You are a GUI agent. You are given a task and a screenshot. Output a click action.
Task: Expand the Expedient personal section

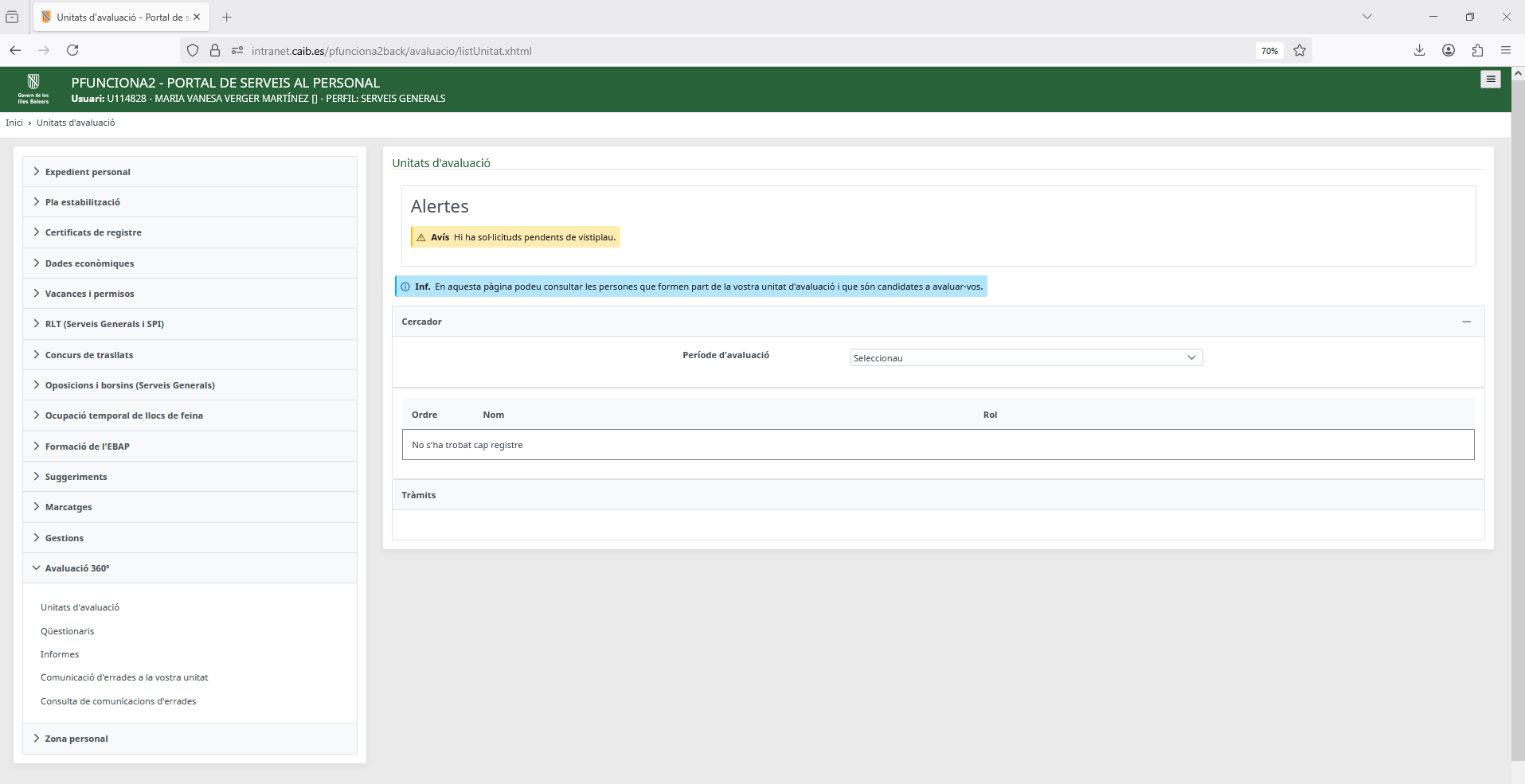[x=88, y=172]
